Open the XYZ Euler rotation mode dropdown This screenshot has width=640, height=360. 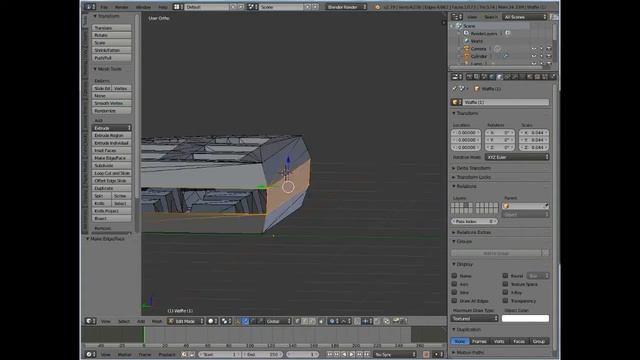[x=517, y=157]
